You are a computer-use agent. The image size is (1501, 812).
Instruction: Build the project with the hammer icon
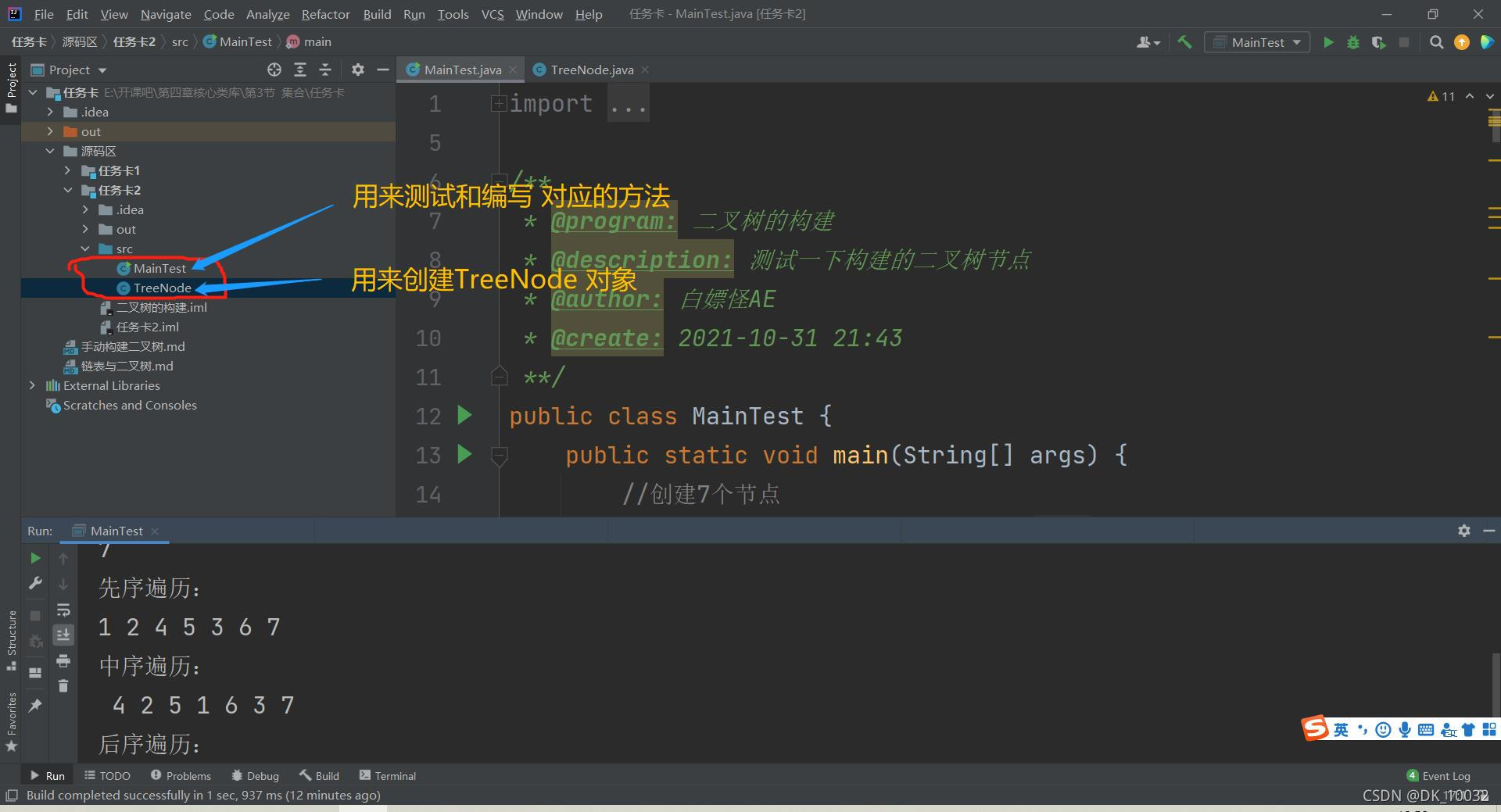tap(1185, 42)
